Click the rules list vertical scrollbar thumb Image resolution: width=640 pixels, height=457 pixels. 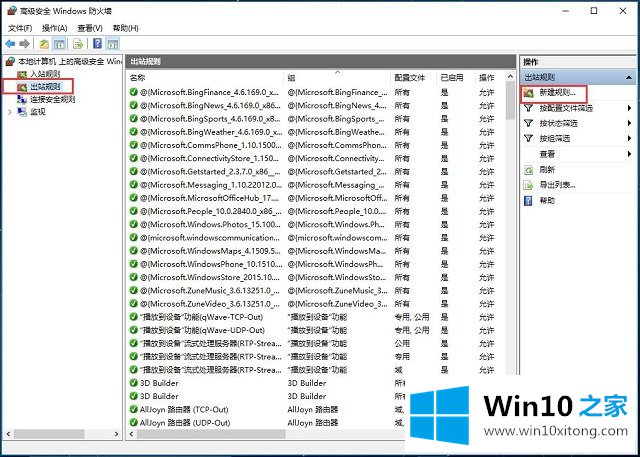click(x=510, y=101)
